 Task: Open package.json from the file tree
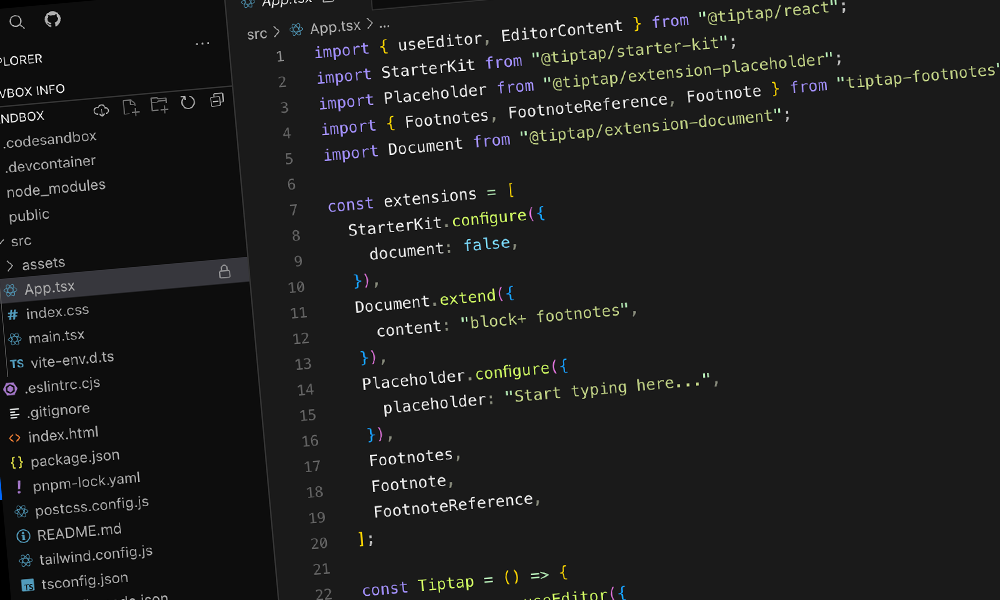click(x=74, y=459)
